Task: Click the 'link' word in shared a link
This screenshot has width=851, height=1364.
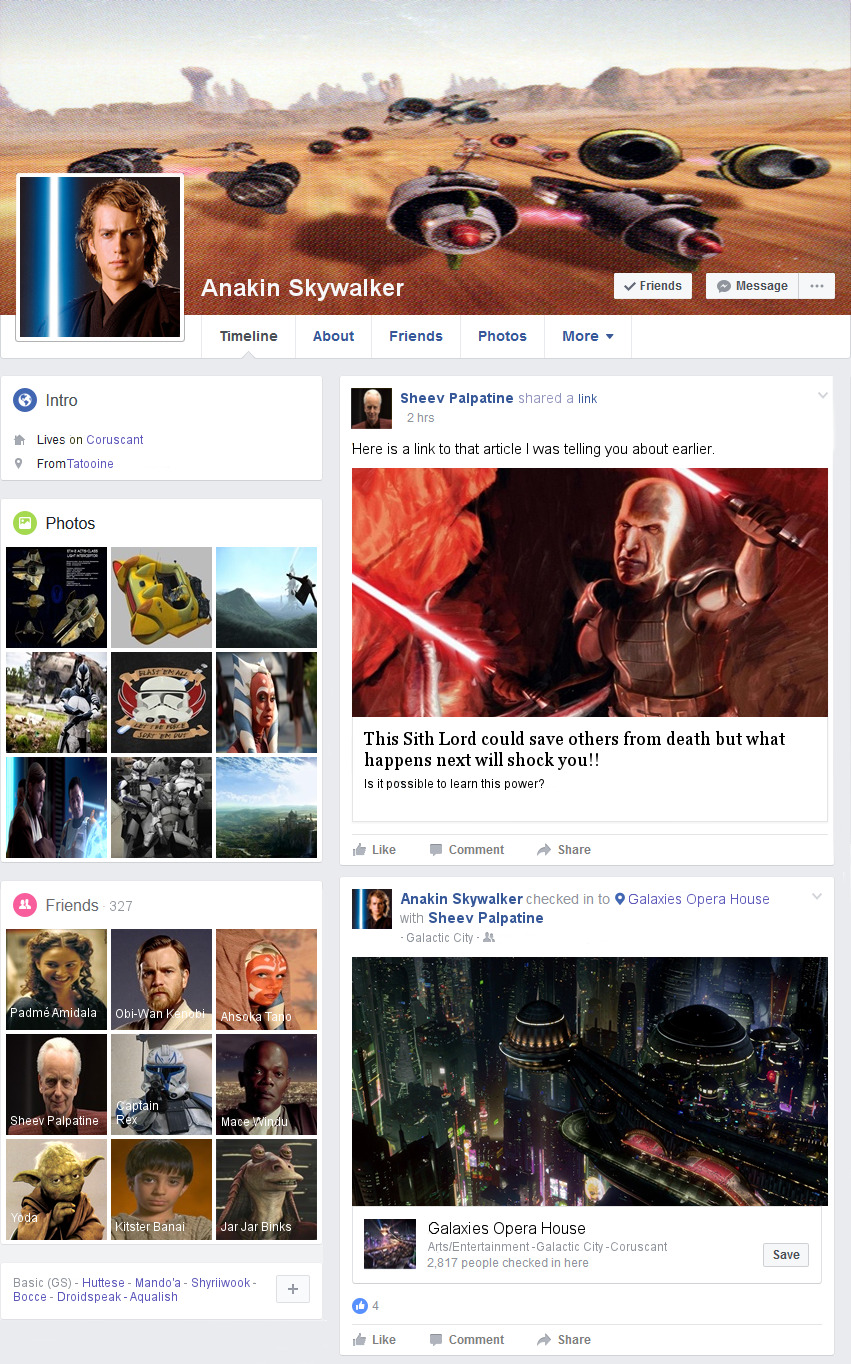Action: coord(588,398)
